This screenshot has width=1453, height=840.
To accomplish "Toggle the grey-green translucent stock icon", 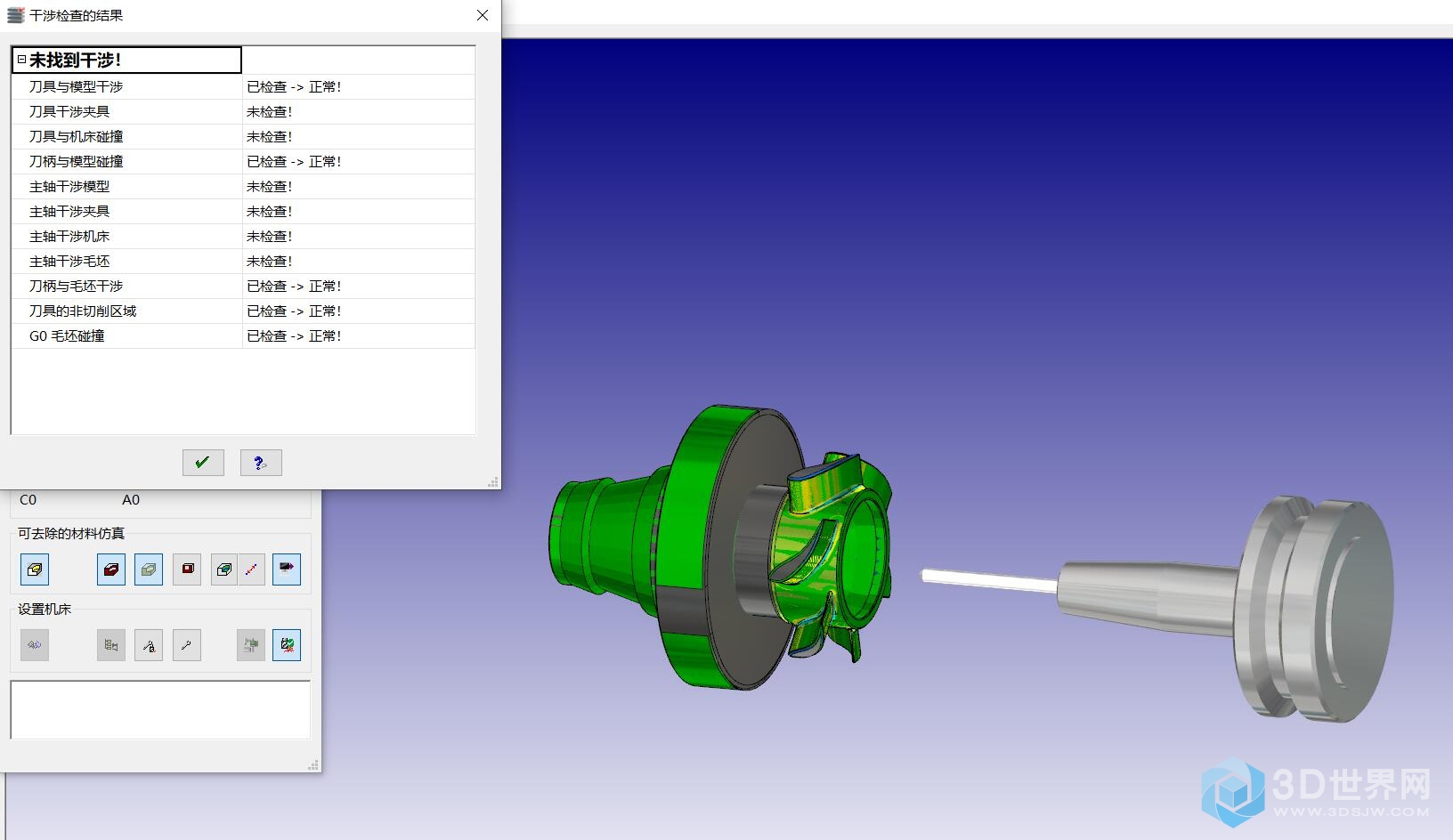I will point(149,569).
